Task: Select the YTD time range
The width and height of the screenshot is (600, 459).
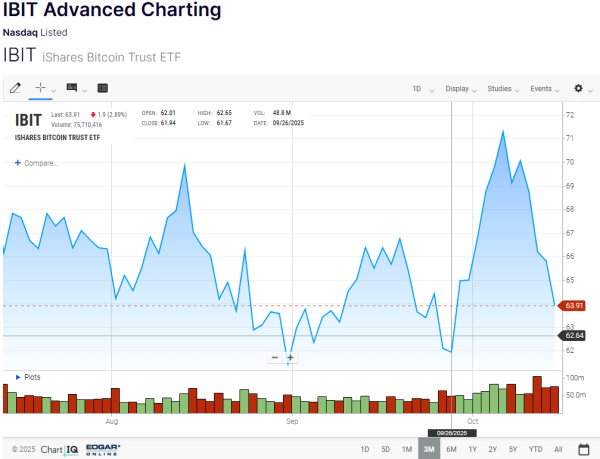Action: click(x=535, y=450)
